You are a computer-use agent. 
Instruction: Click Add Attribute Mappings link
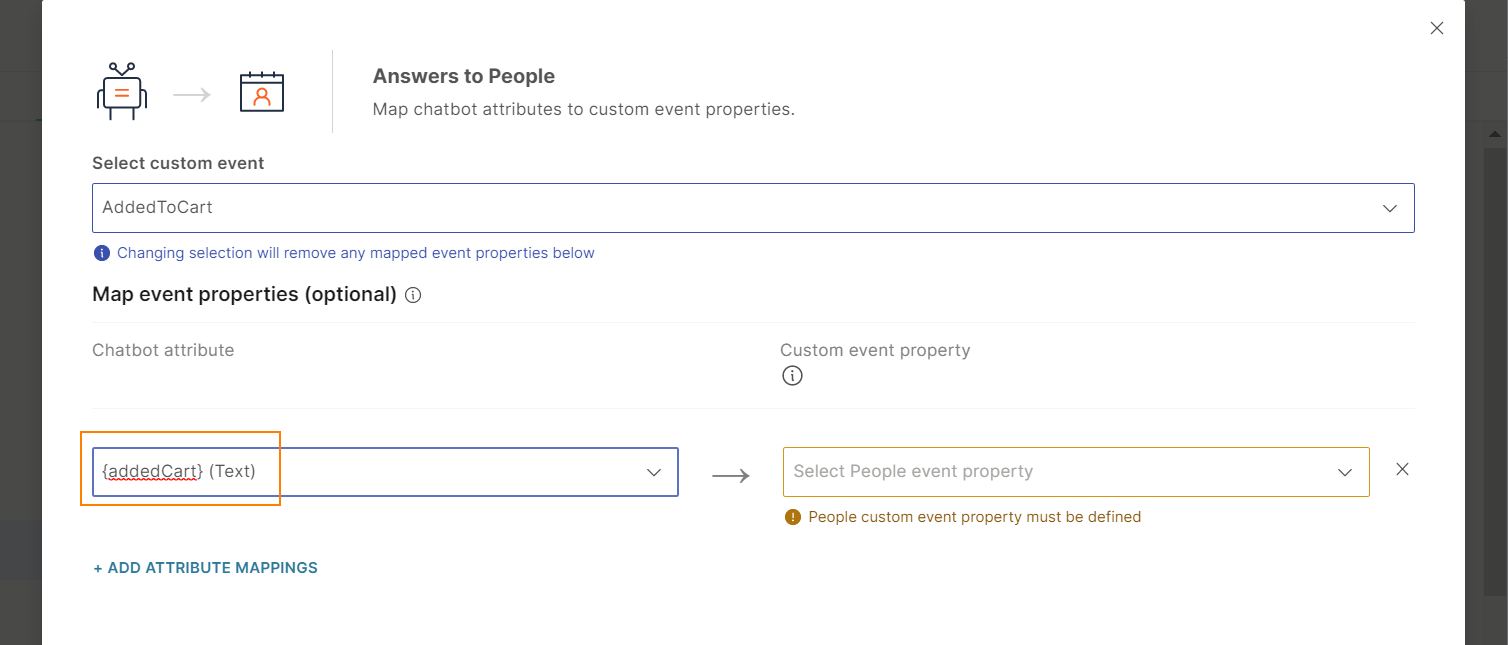205,568
